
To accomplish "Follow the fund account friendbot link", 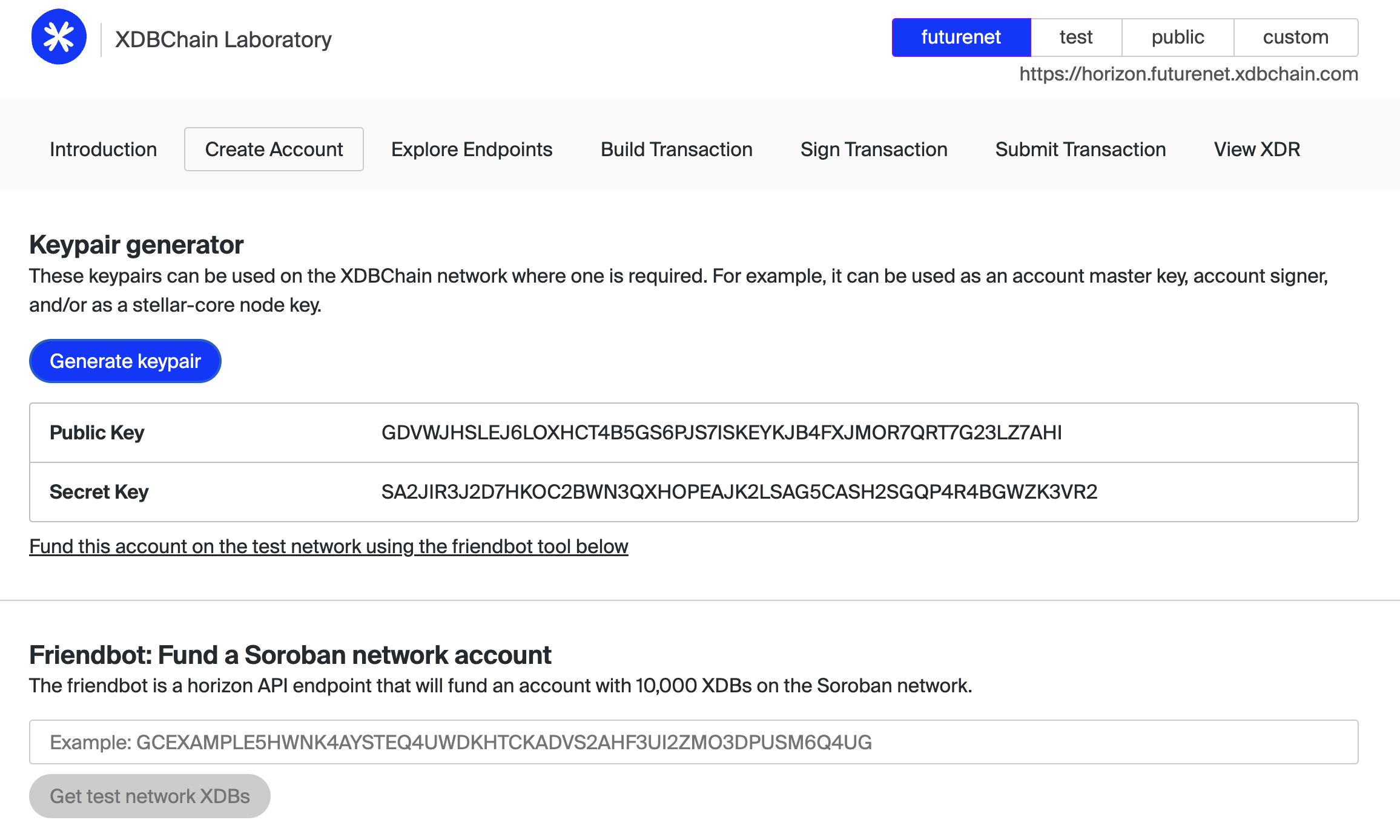I will point(329,546).
